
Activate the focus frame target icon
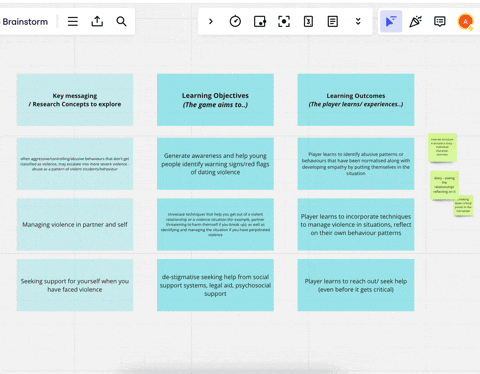pos(284,22)
